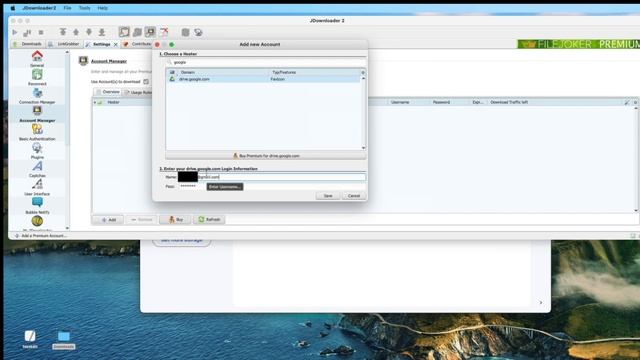This screenshot has width=640, height=360.
Task: Sort accounts by Username column
Action: [x=400, y=102]
